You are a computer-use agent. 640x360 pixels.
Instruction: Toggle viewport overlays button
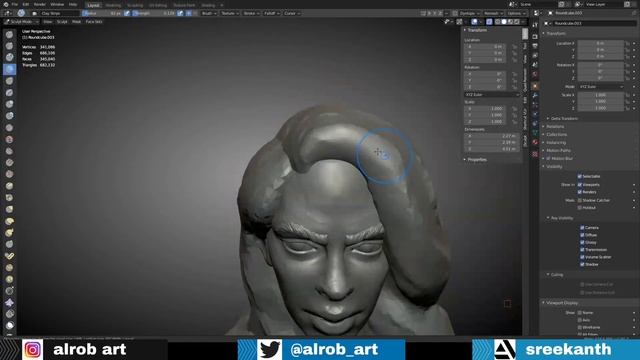click(474, 22)
